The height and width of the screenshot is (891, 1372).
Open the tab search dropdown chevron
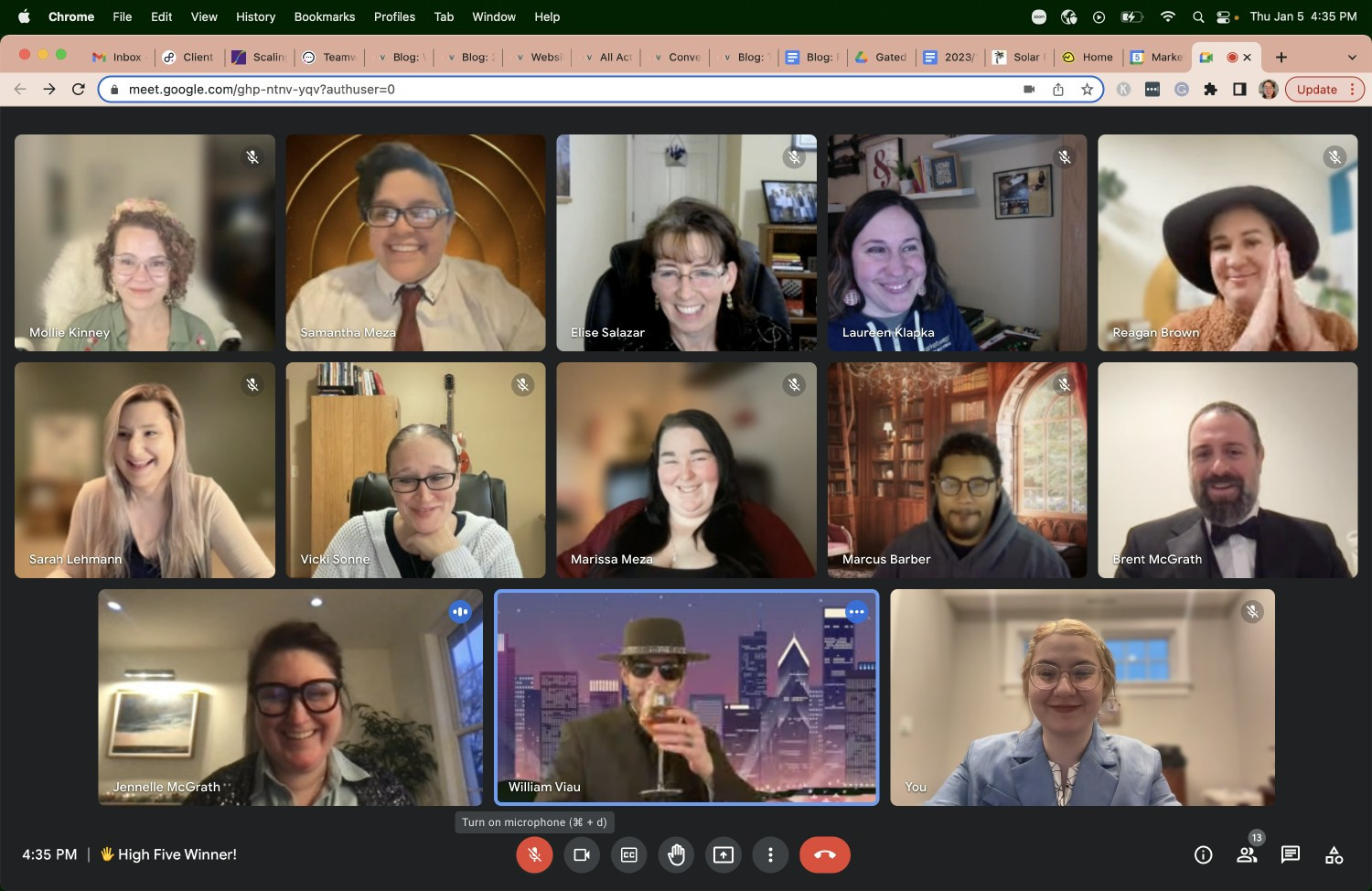point(1352,57)
